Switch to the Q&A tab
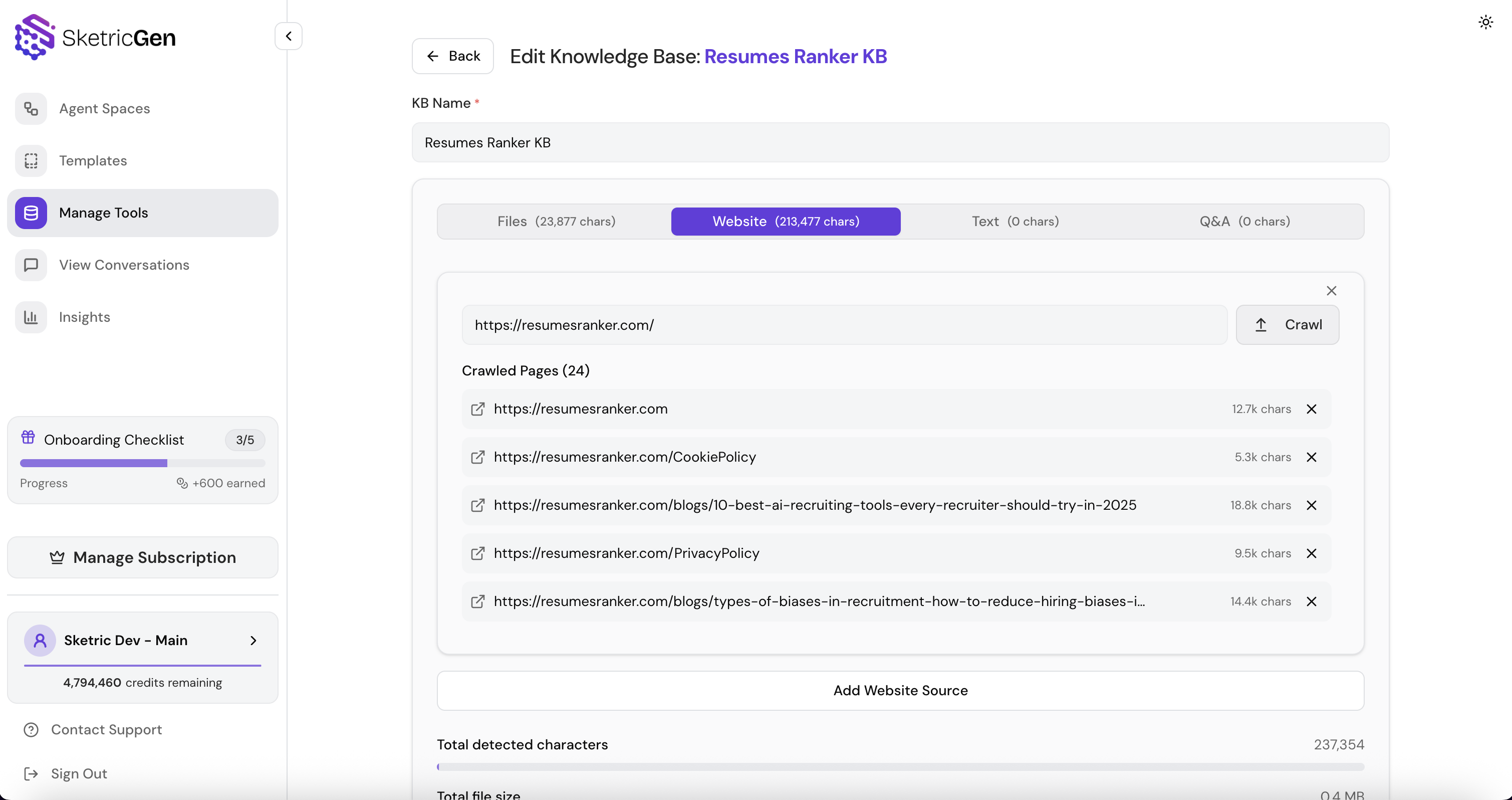This screenshot has width=1512, height=800. 1244,222
